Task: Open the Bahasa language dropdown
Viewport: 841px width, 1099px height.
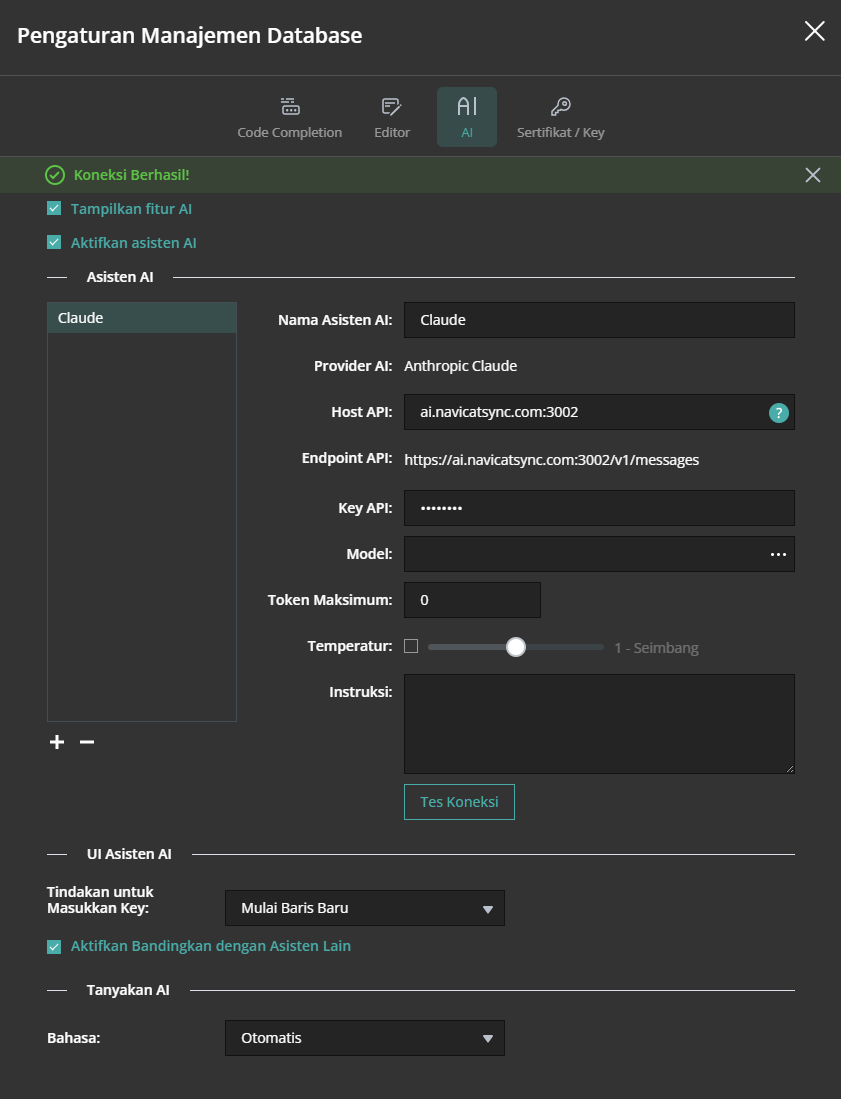Action: (x=365, y=1038)
